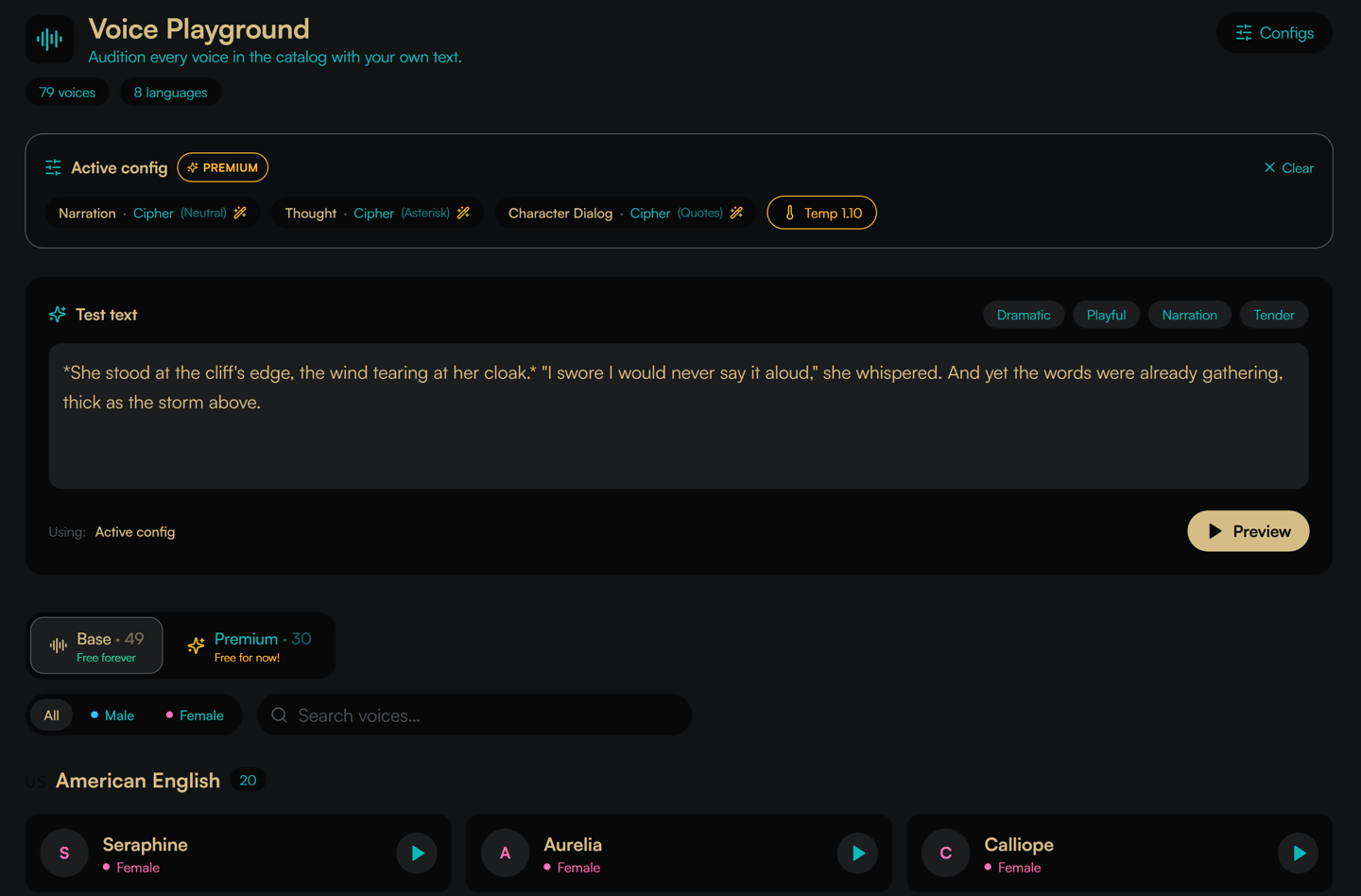The width and height of the screenshot is (1361, 896).
Task: Click the magic wand icon next to Narration Cipher
Action: 240,213
